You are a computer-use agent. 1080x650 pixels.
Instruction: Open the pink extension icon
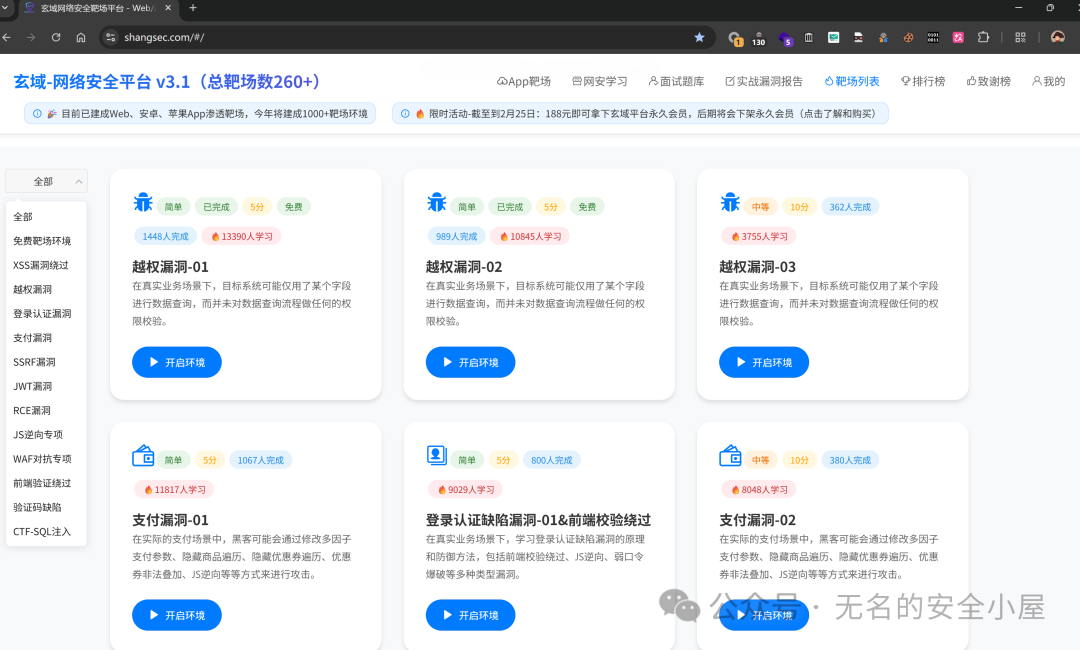(x=958, y=37)
